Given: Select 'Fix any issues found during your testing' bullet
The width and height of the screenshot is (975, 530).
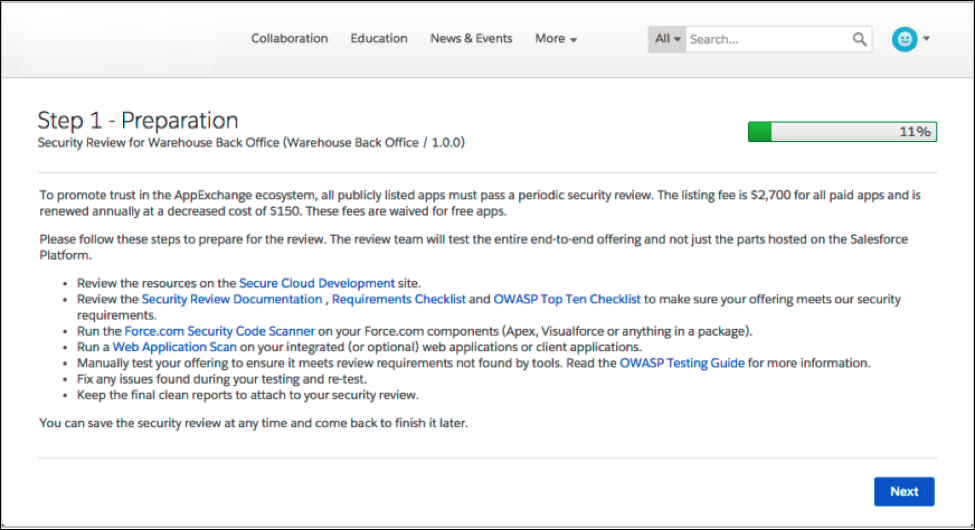Looking at the screenshot, I should 222,379.
